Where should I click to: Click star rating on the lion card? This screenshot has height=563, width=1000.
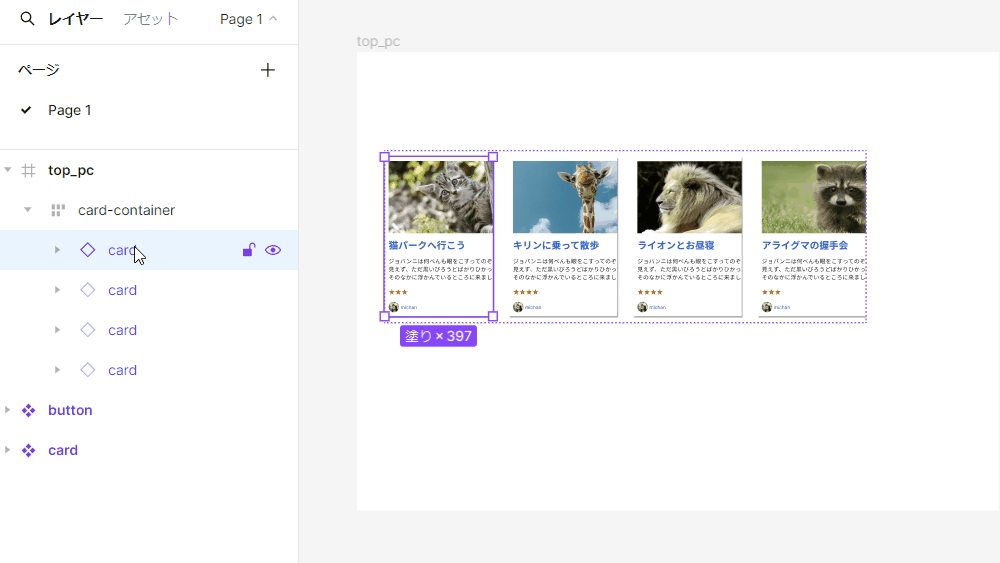(x=650, y=292)
